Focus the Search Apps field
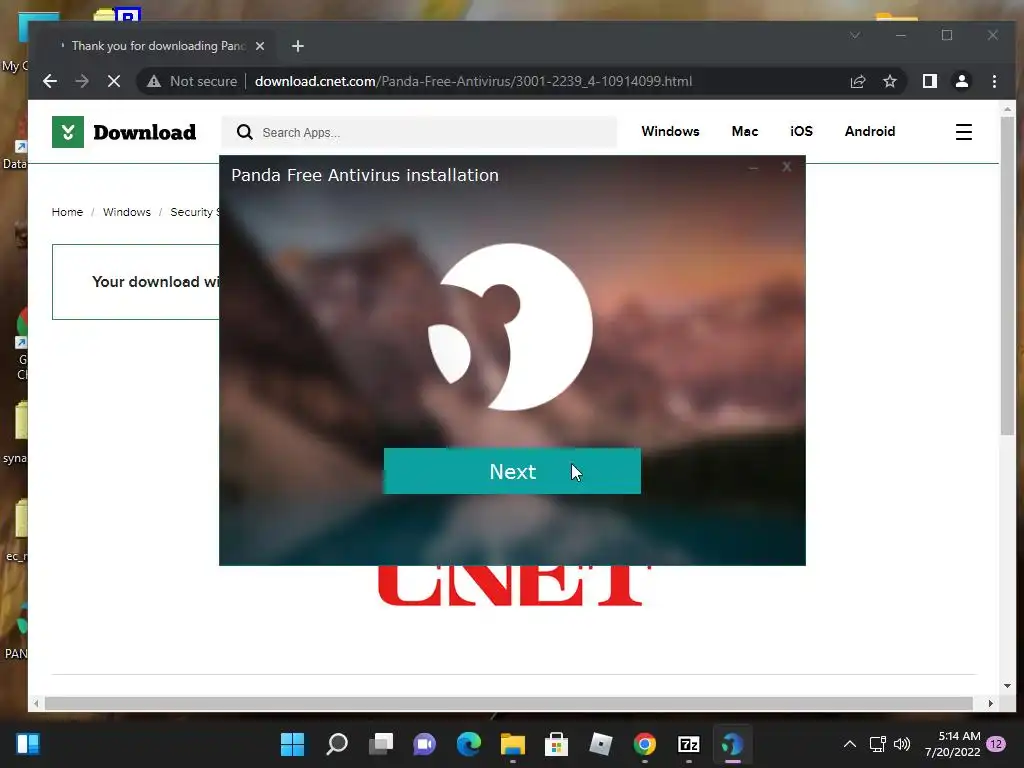Screen dimensions: 1024x768 click(419, 132)
